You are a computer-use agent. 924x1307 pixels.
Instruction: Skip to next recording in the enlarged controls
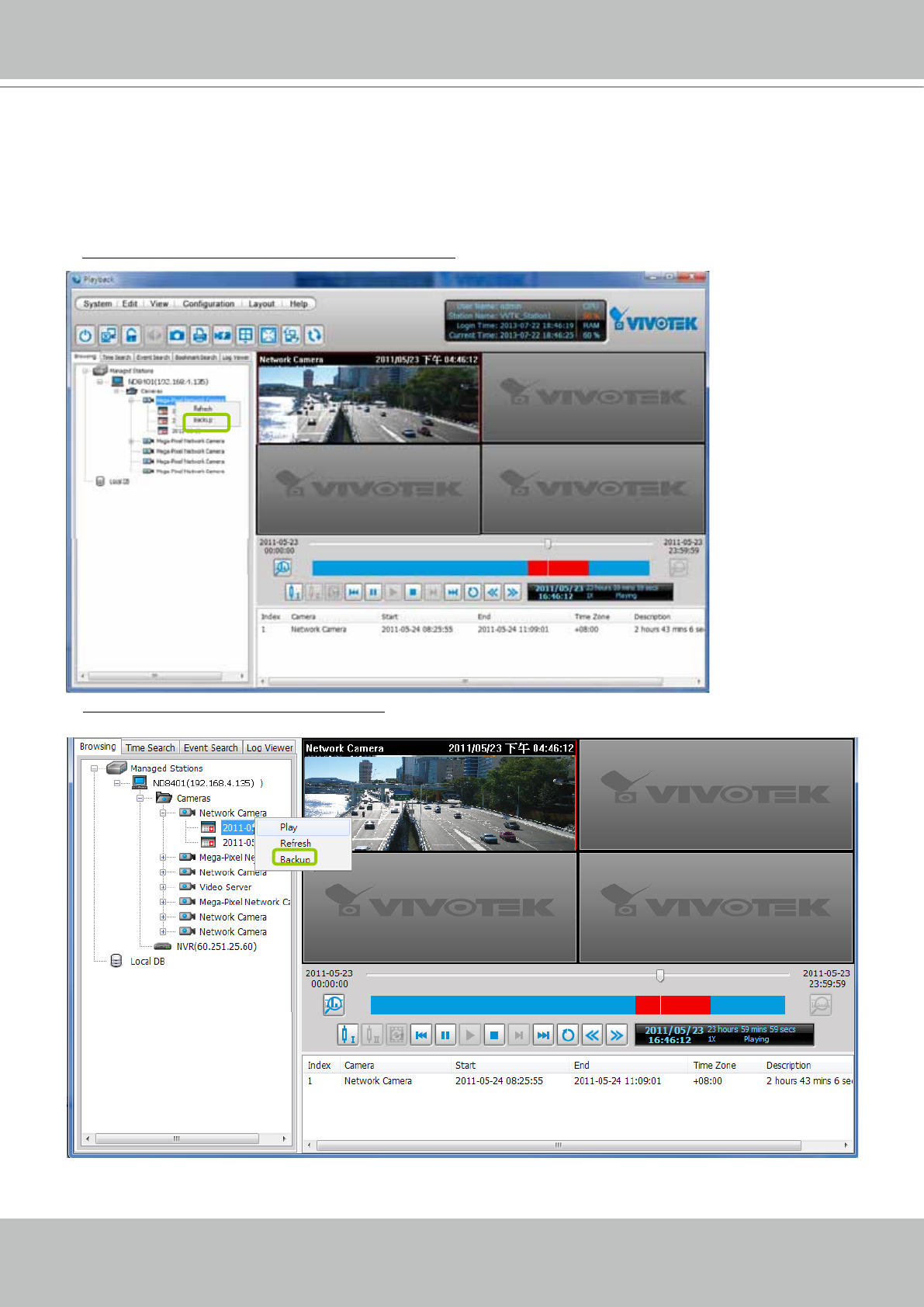click(x=544, y=1035)
